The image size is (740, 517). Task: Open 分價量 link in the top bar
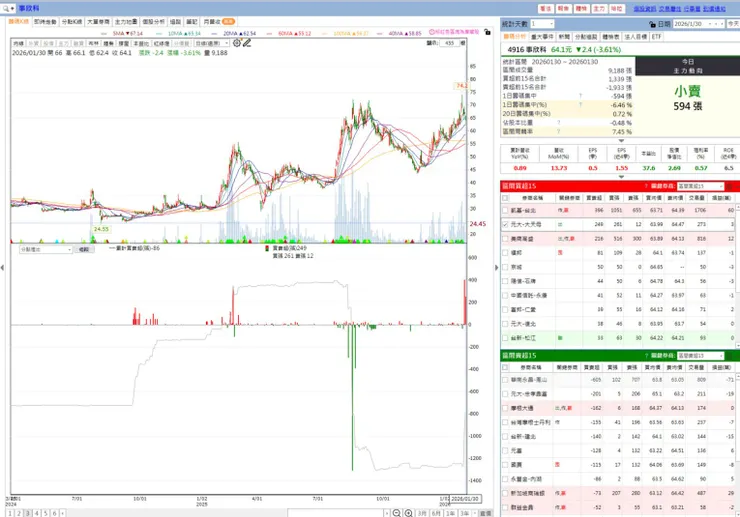[x=692, y=8]
